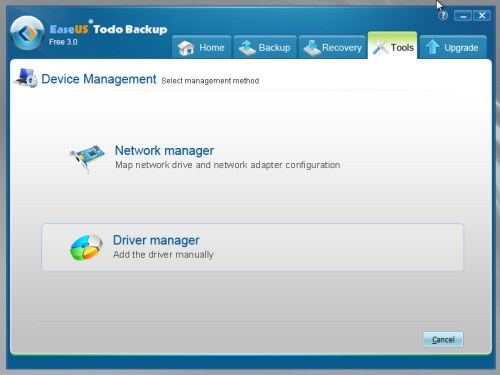Screen dimensions: 500x375
Task: Click 'Map network drive and network adapter configuration' text
Action: click(227, 165)
